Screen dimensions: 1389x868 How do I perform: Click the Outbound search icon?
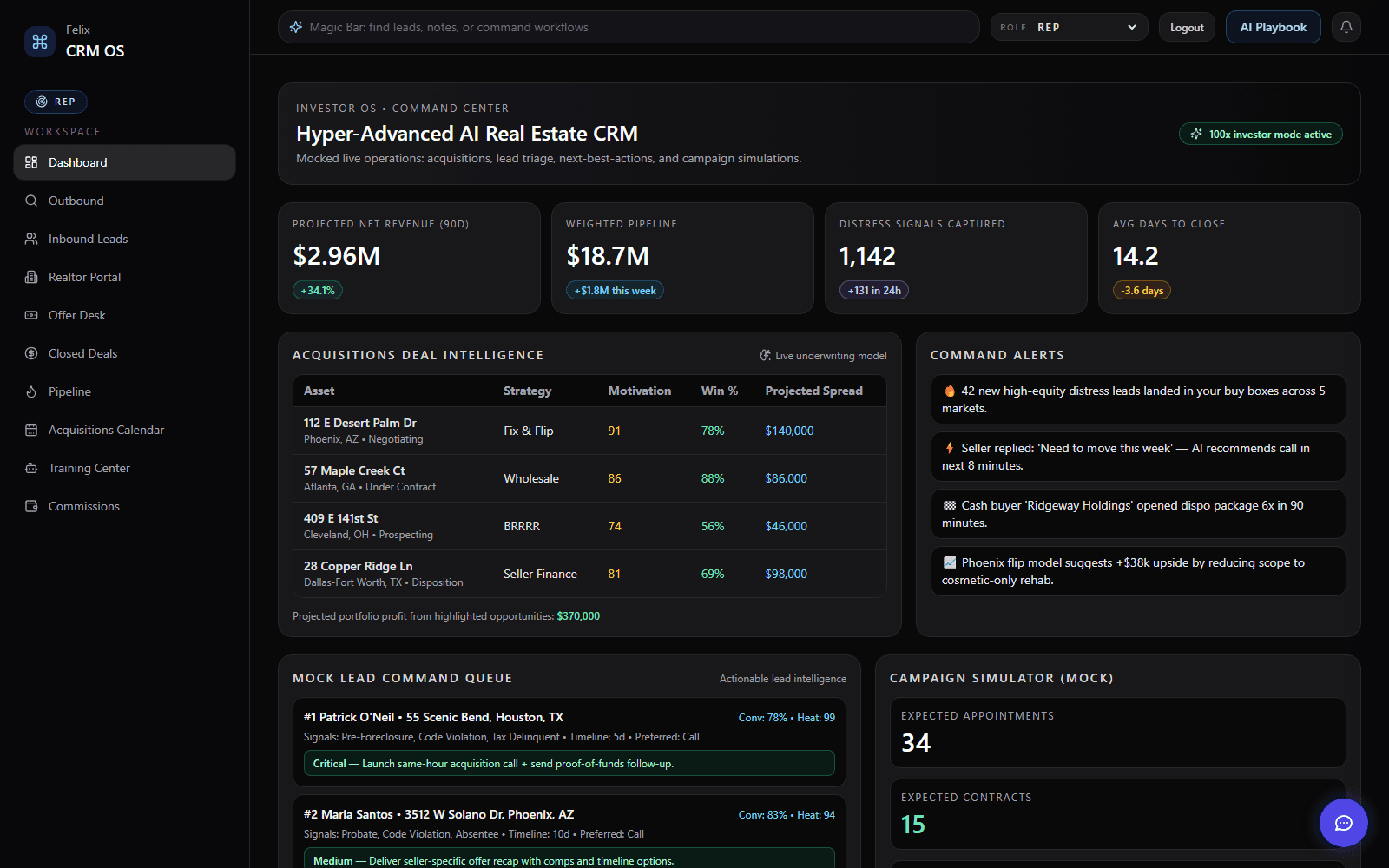[x=31, y=201]
